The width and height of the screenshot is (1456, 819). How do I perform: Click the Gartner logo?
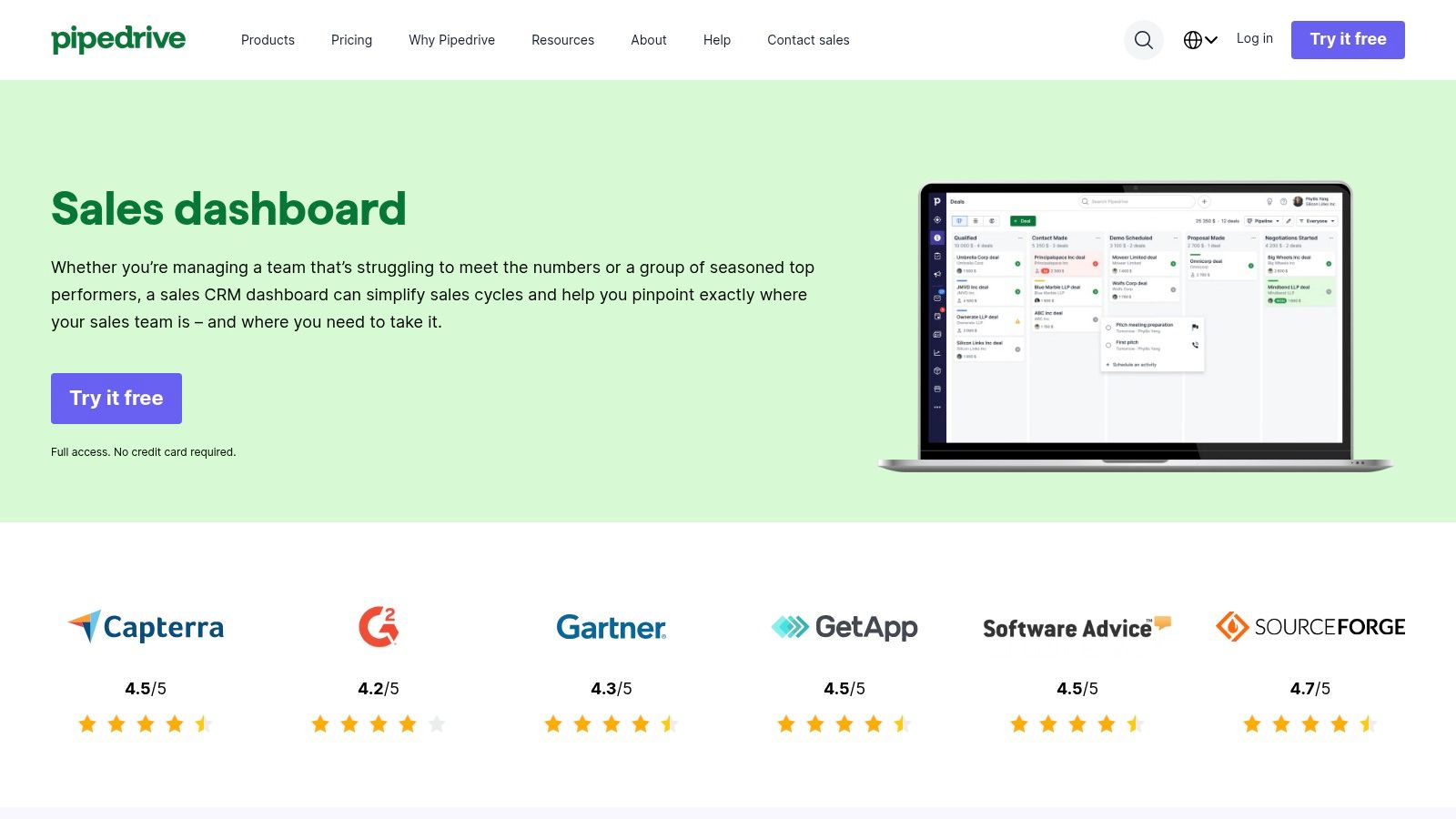coord(612,627)
